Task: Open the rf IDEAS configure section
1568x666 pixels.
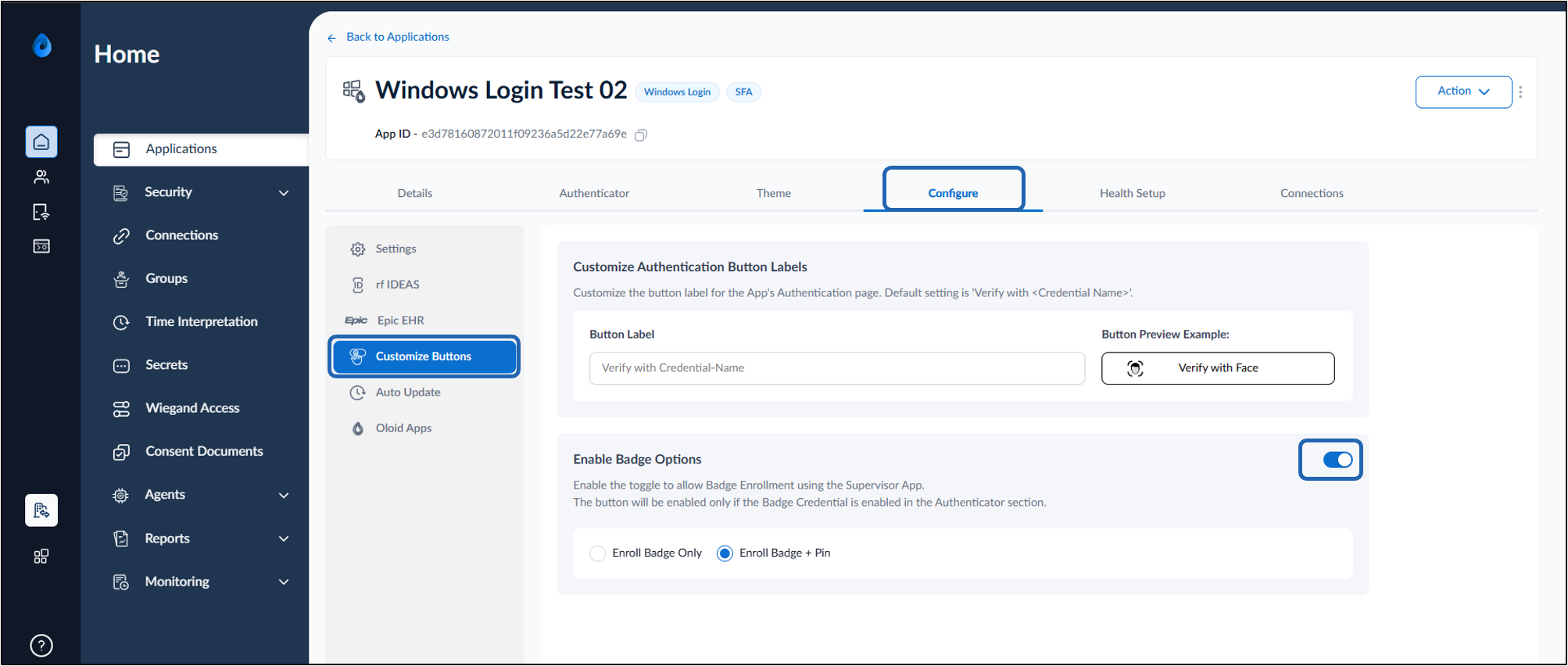Action: (424, 285)
